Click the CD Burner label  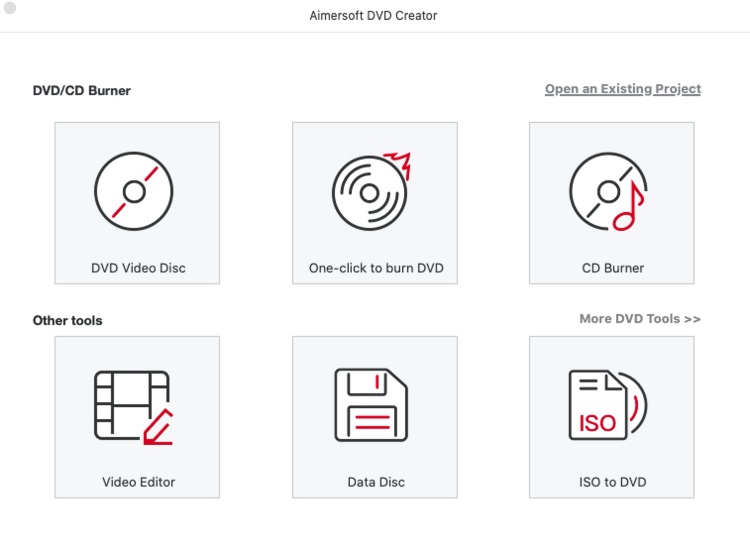[x=613, y=268]
